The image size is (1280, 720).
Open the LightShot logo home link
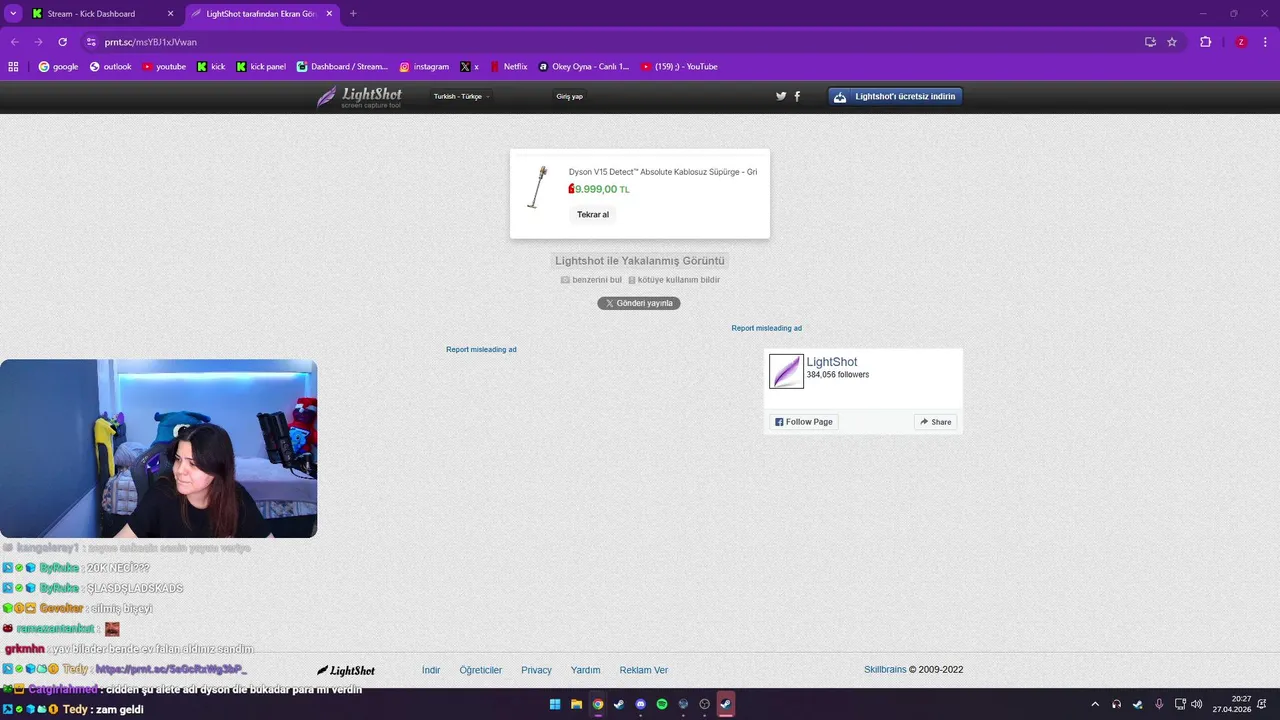(x=360, y=97)
